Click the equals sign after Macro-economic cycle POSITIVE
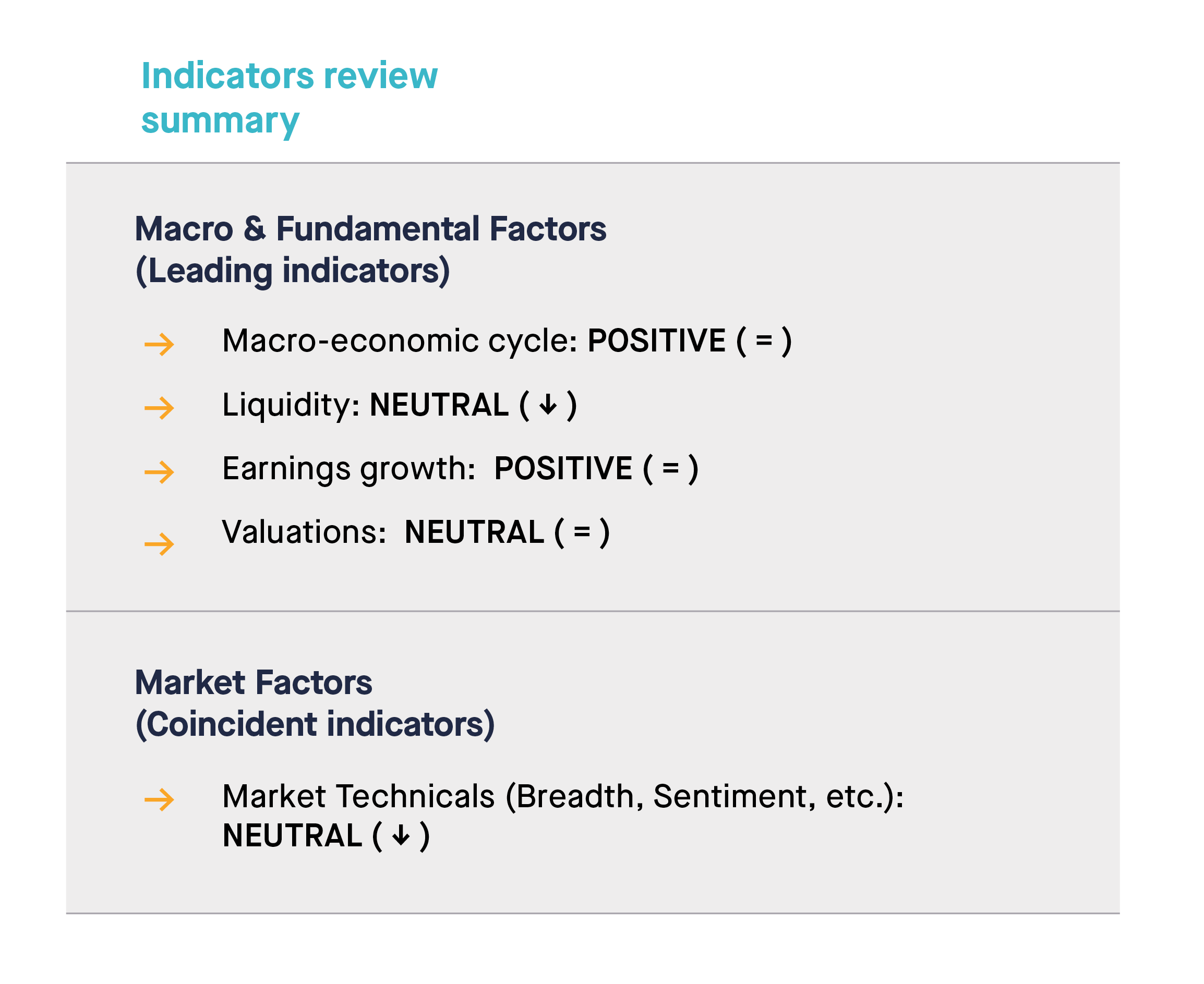Image resolution: width=1204 pixels, height=984 pixels. tap(764, 341)
